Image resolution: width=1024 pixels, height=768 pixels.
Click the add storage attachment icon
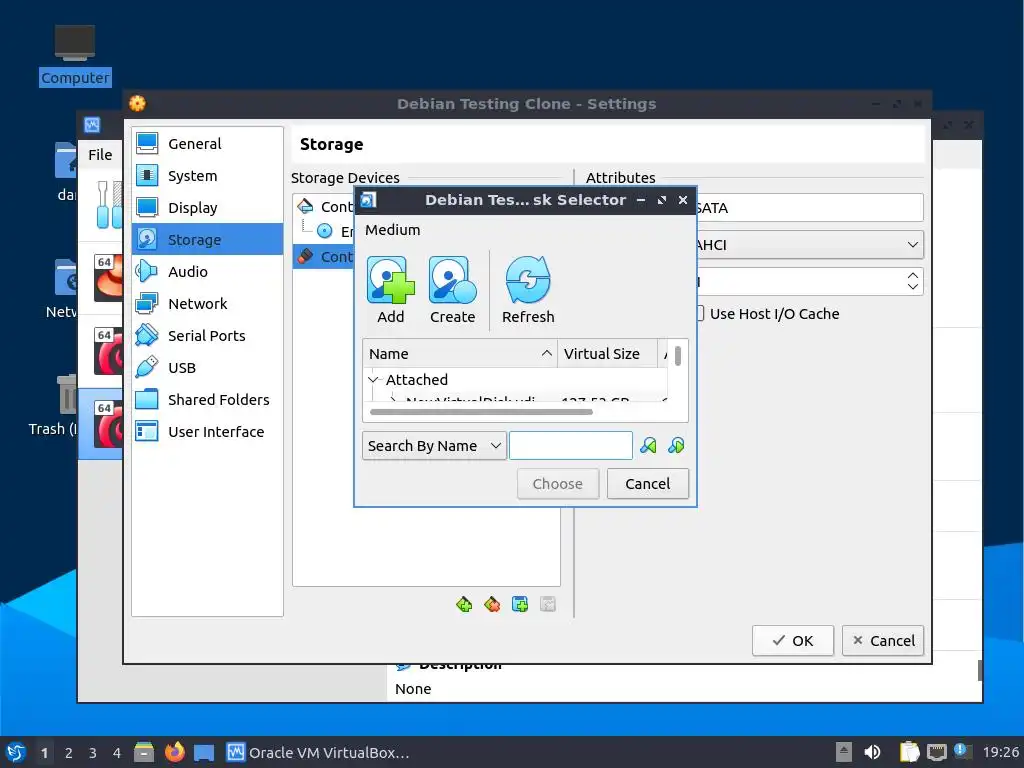[520, 605]
